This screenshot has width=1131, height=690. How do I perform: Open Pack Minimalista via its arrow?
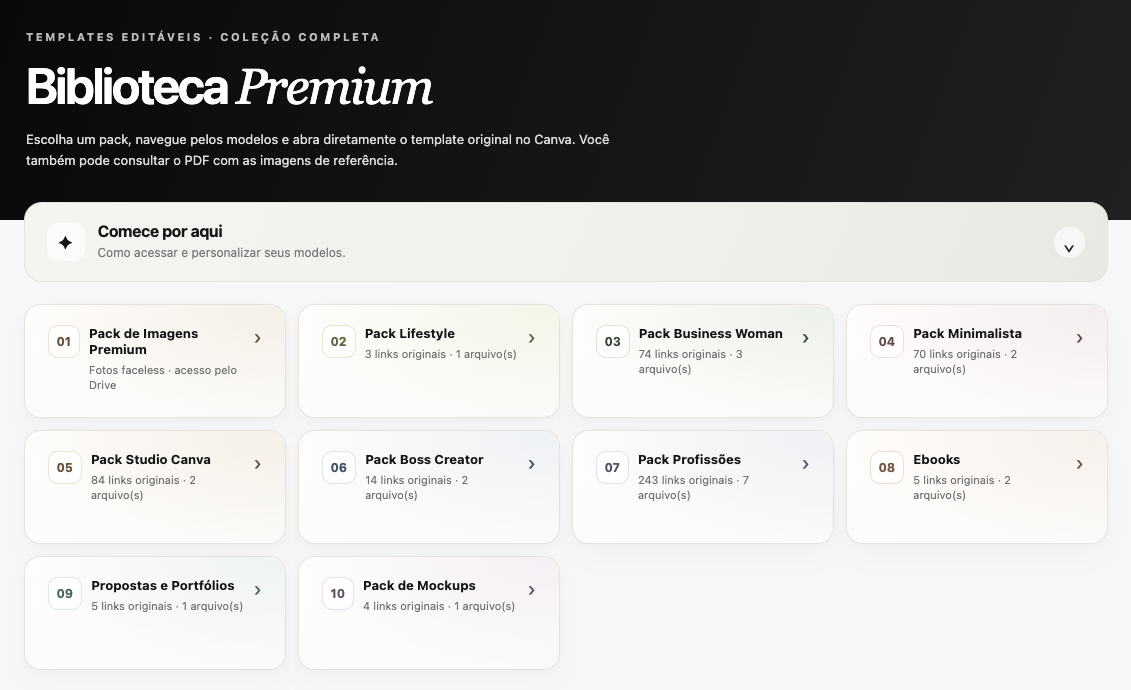point(1080,338)
